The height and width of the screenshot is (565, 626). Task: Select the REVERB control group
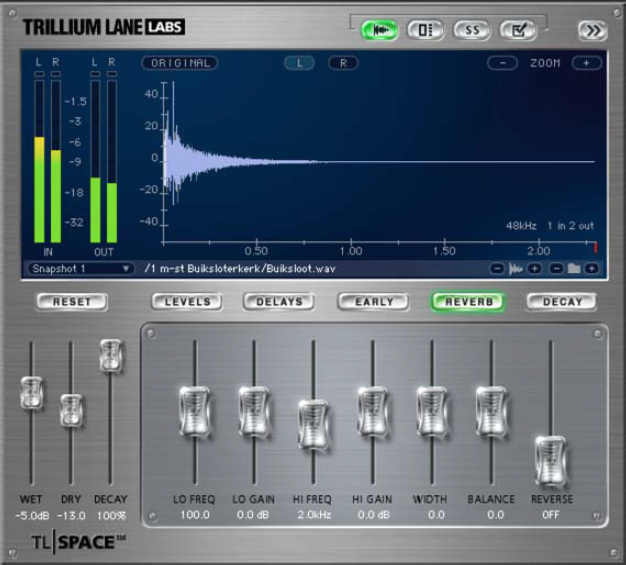click(x=469, y=302)
